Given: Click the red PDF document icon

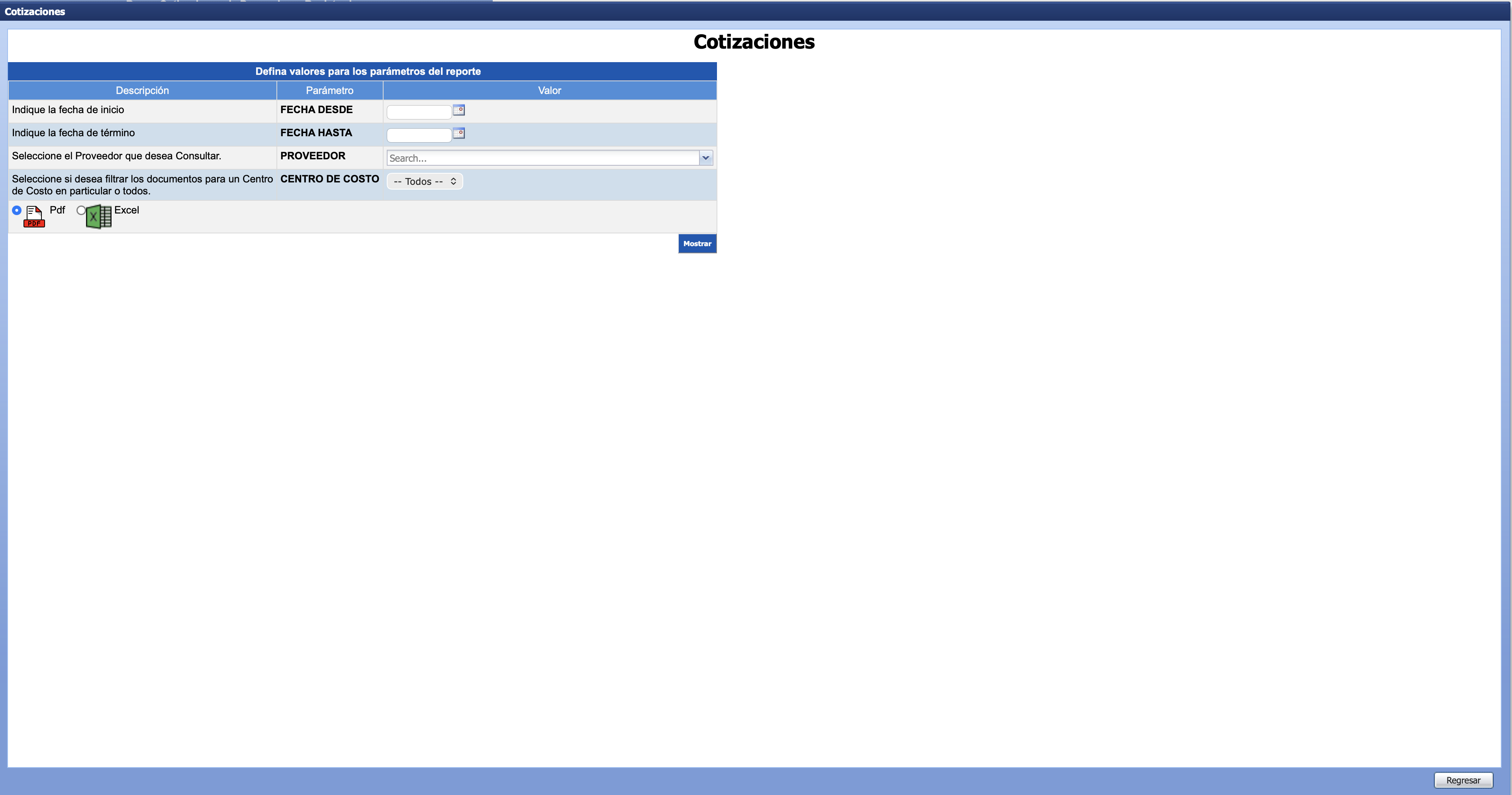Looking at the screenshot, I should [34, 217].
